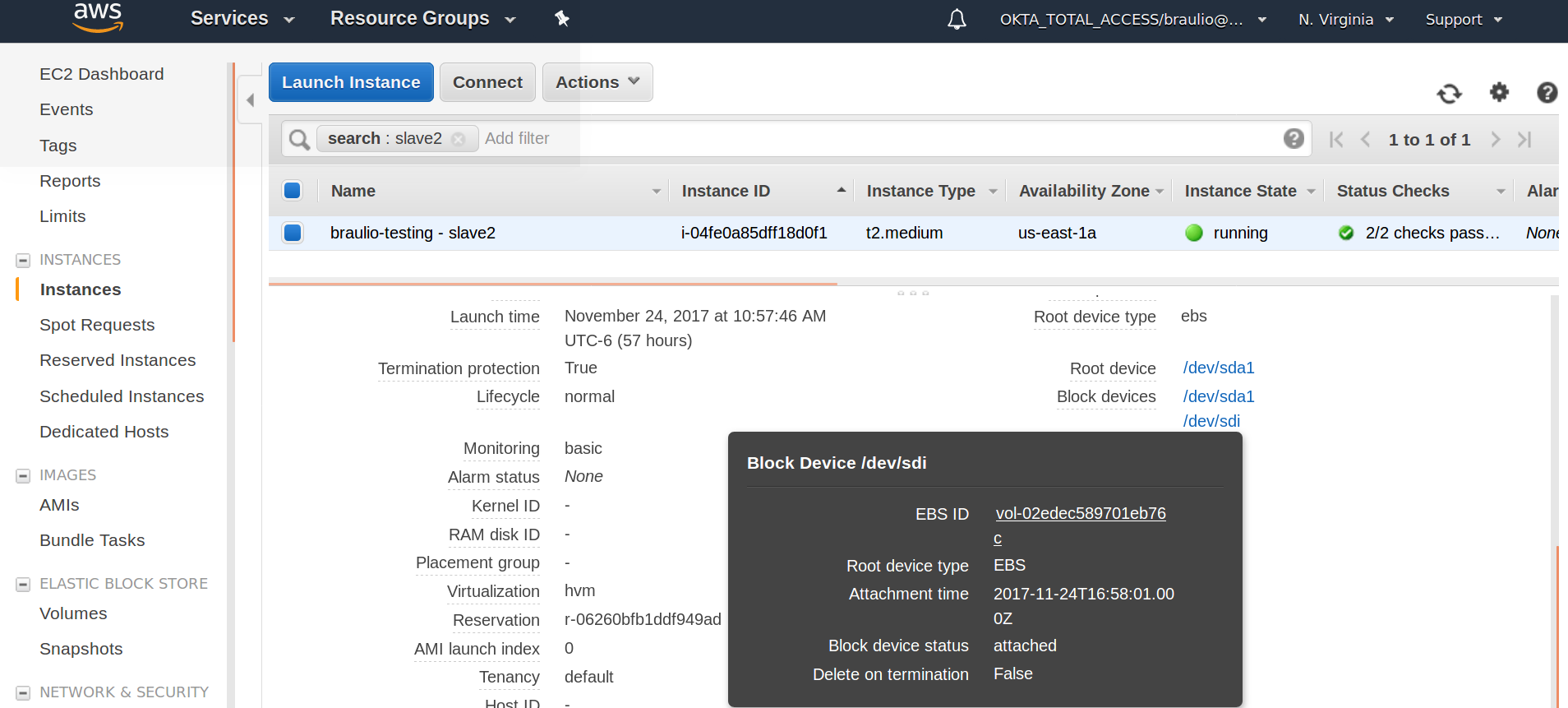Click the status checks passed icon

[x=1346, y=233]
